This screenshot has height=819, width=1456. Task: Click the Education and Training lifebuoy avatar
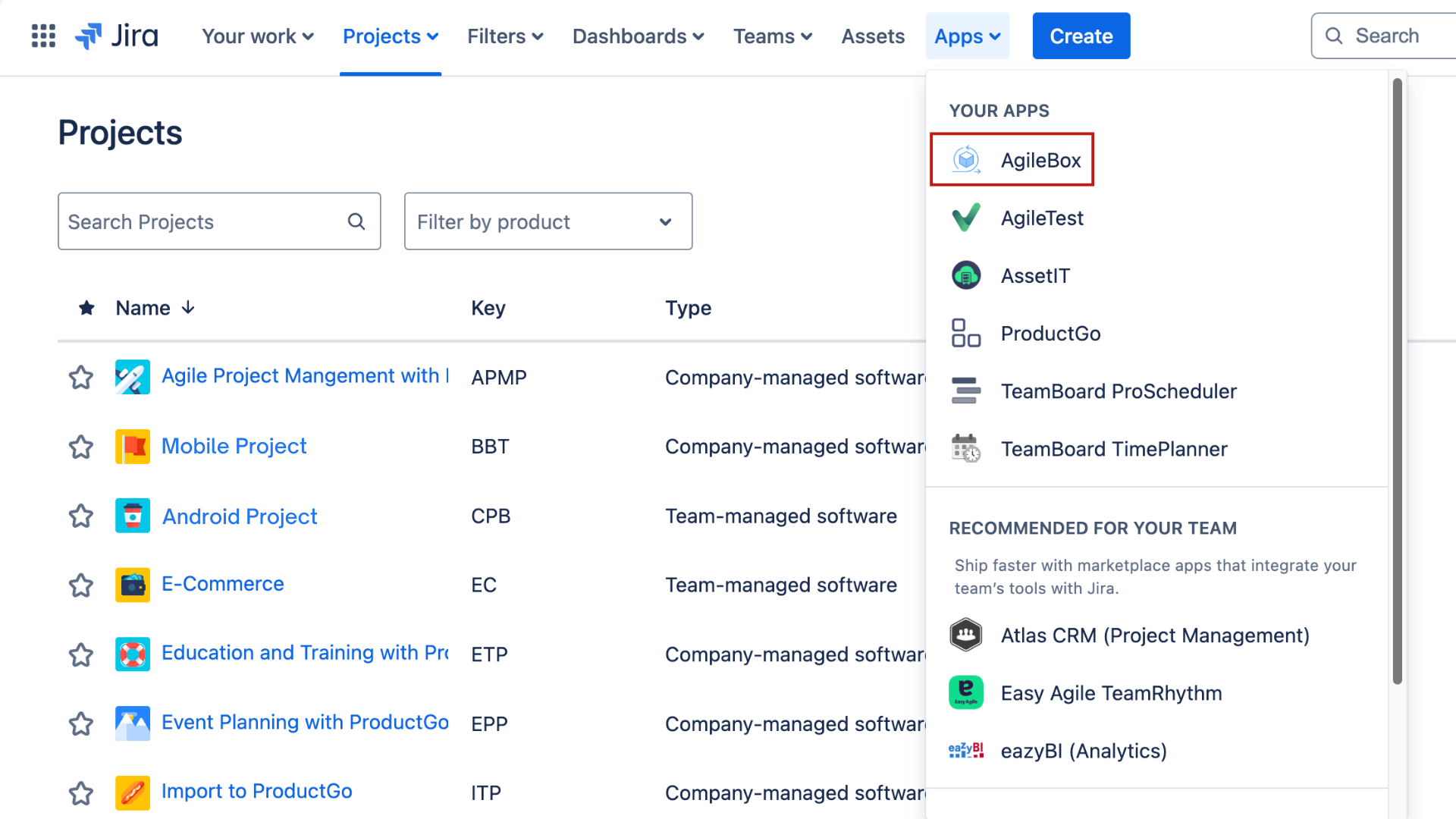pyautogui.click(x=133, y=654)
